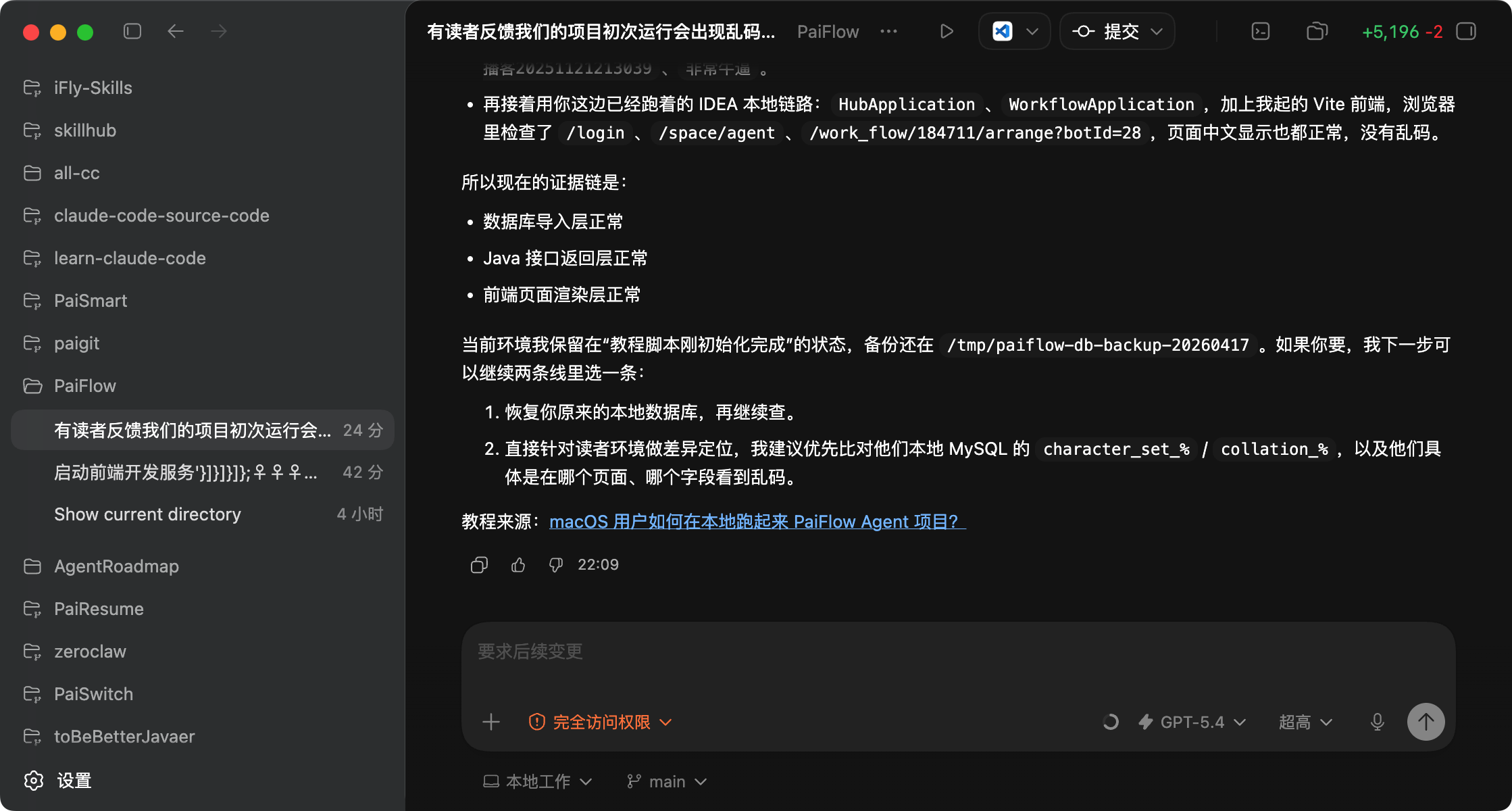Open the terminal panel icon
The height and width of the screenshot is (811, 1512).
1261,32
